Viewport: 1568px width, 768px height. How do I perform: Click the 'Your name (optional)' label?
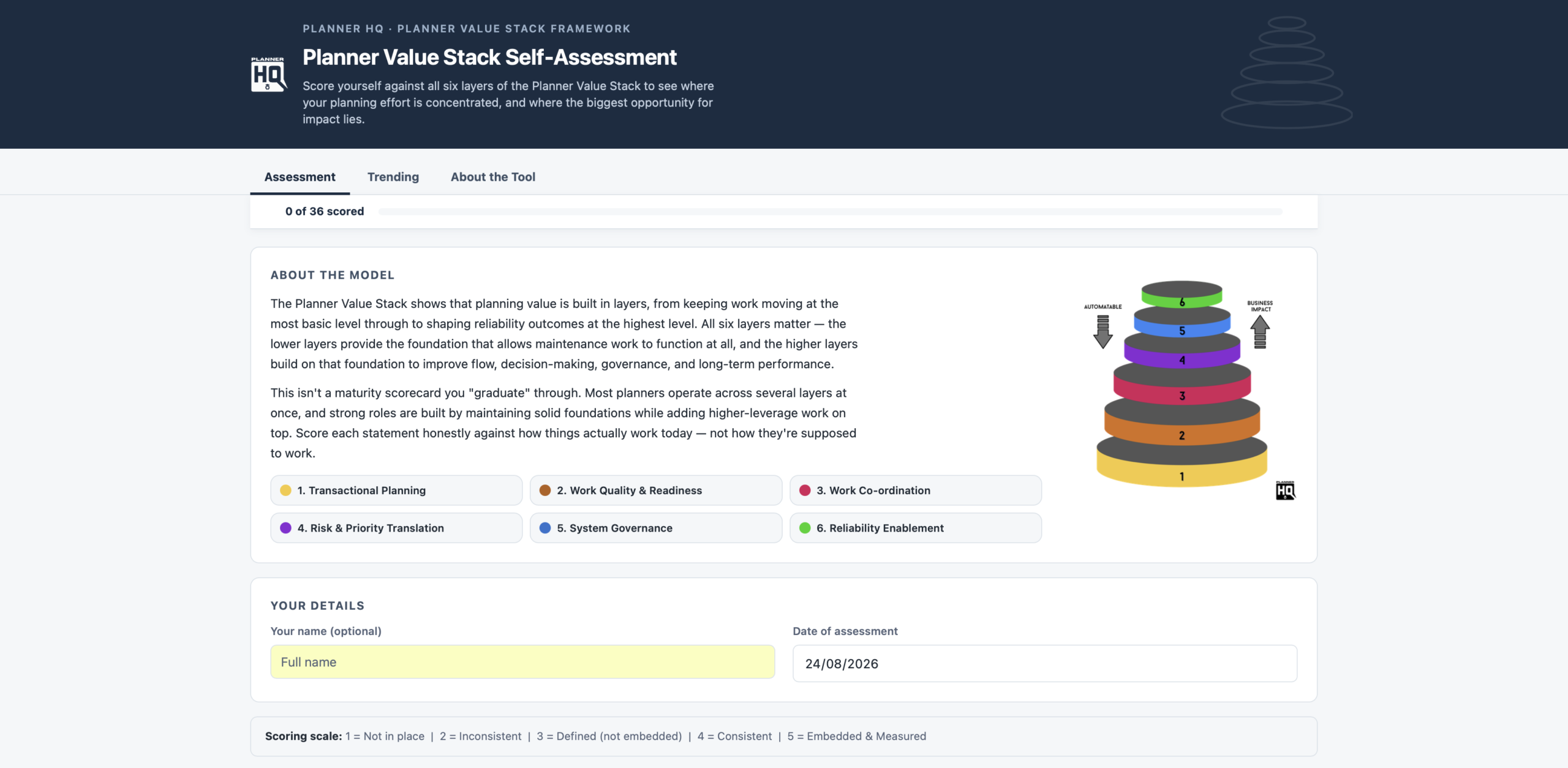tap(326, 631)
